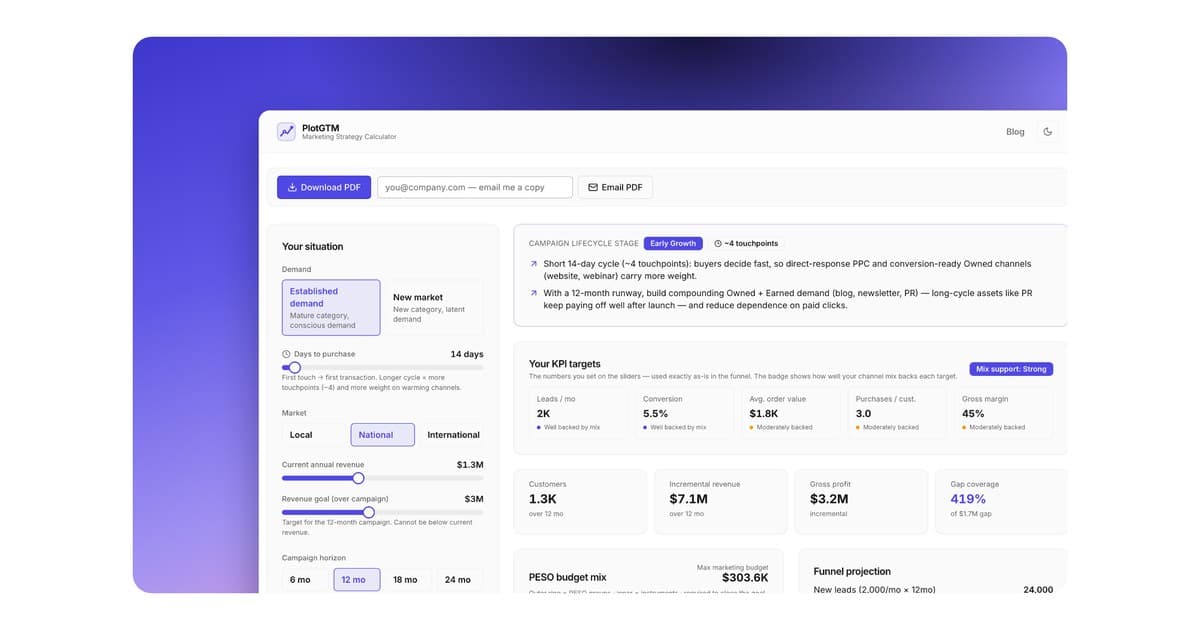Click the Incremental revenue $7.1M value

pyautogui.click(x=689, y=499)
